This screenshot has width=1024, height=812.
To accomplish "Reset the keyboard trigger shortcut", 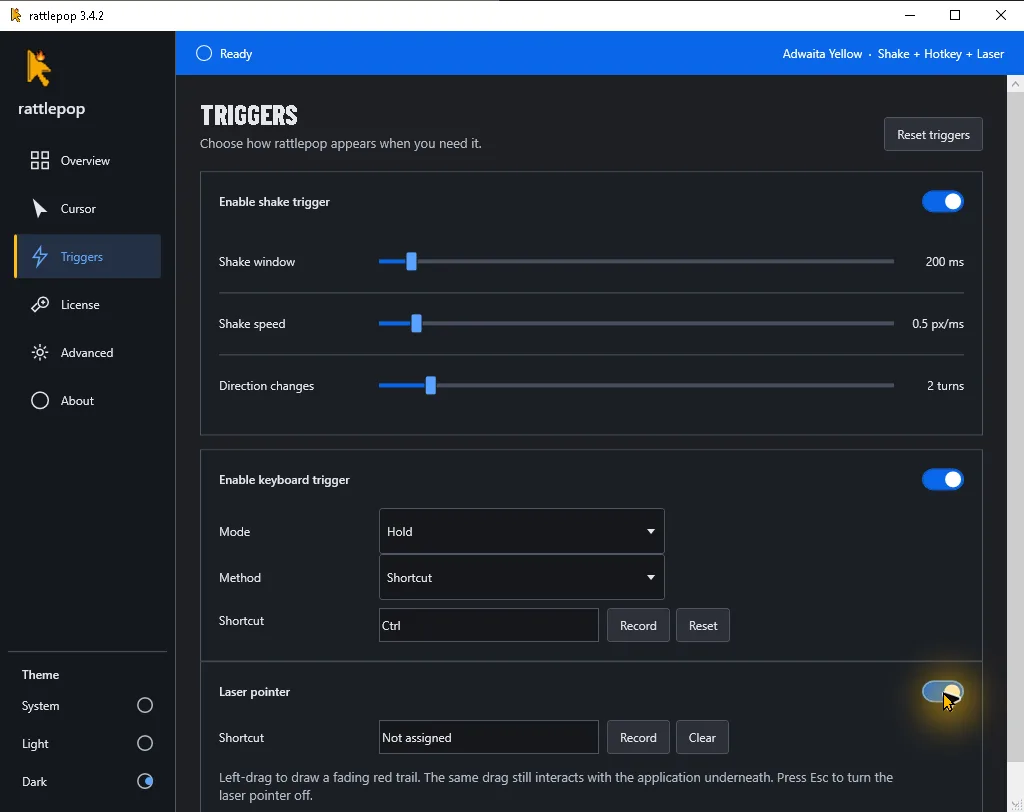I will 703,625.
